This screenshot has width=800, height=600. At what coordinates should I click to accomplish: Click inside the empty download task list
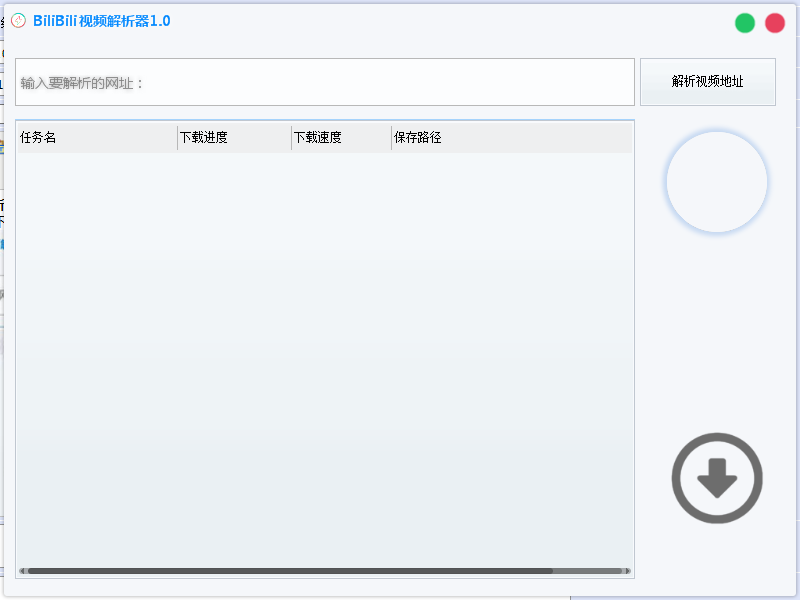(x=324, y=350)
